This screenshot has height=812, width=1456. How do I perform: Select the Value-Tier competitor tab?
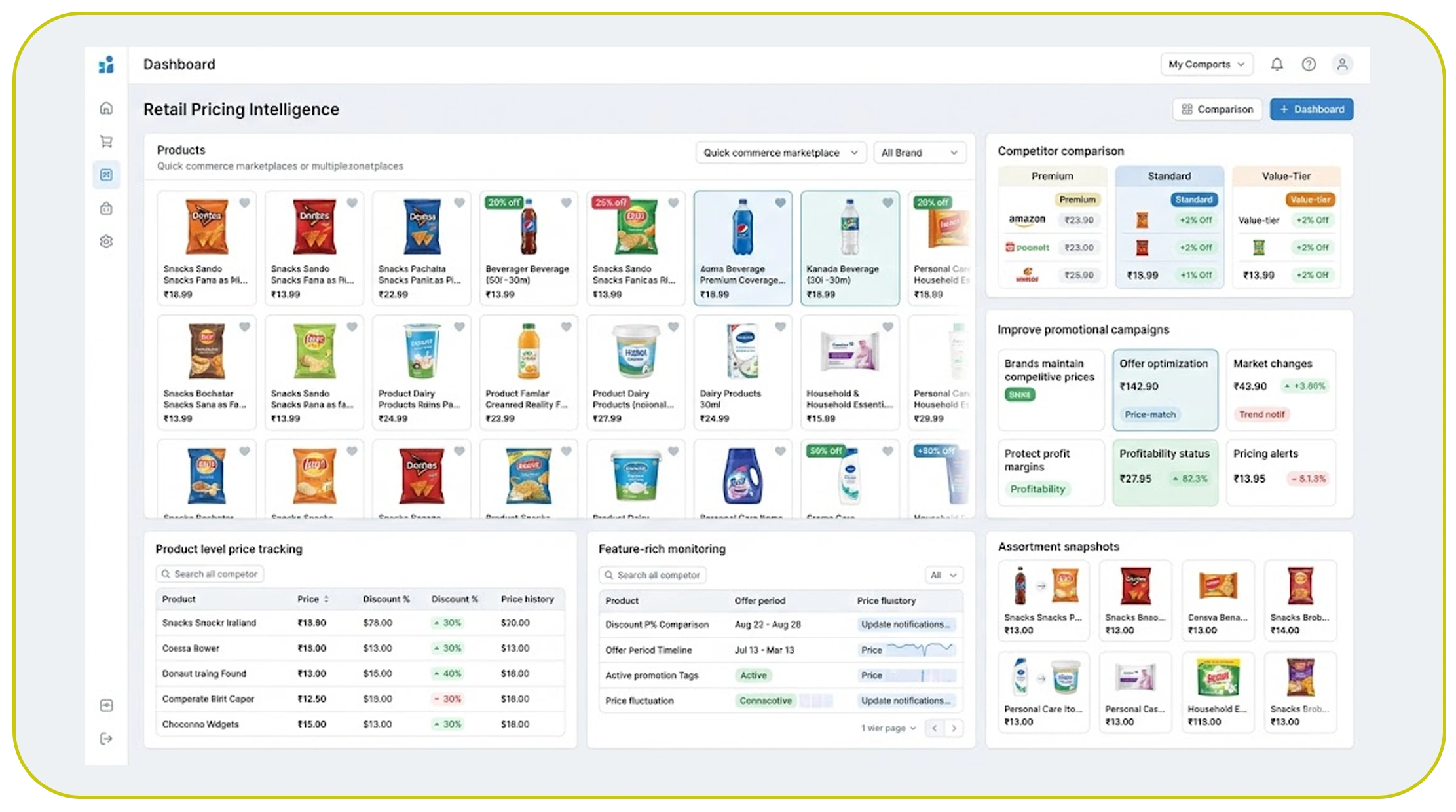[1286, 176]
